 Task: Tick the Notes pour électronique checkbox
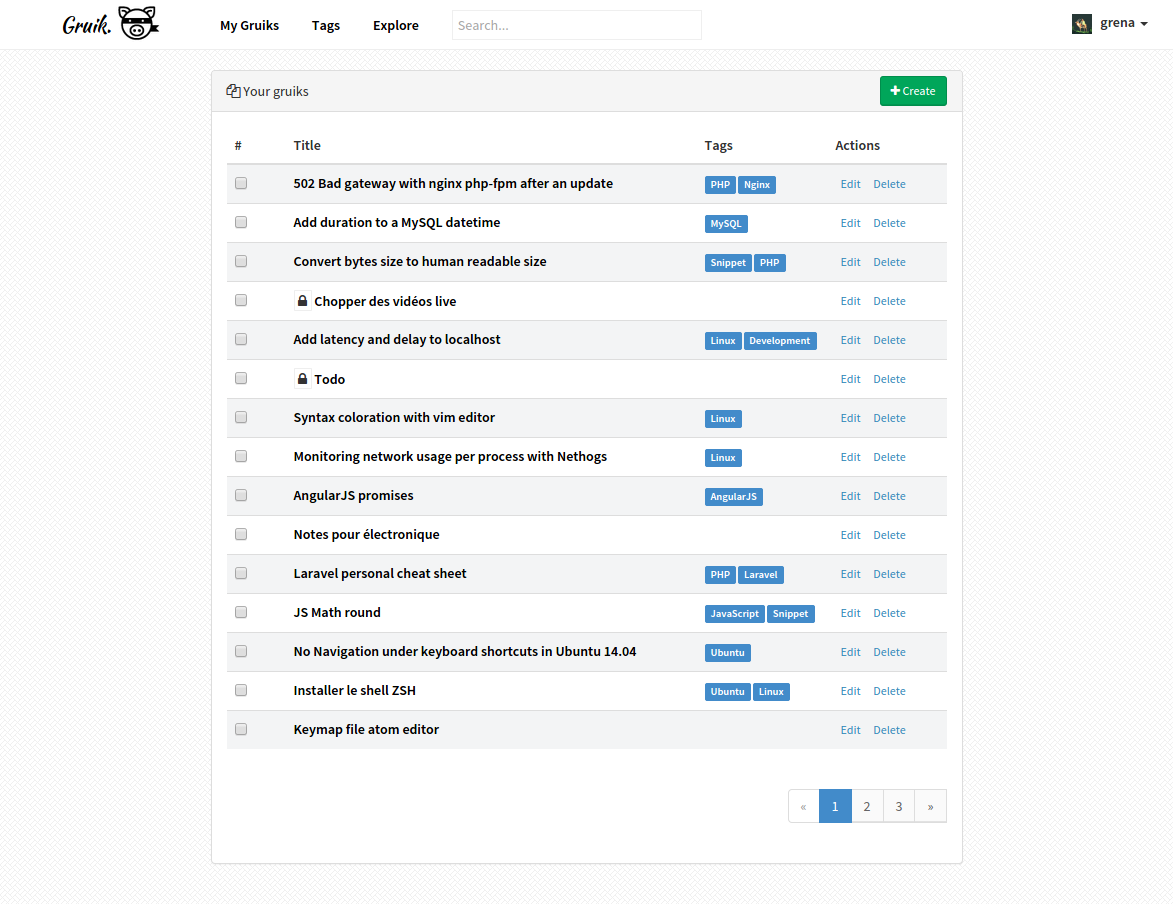(241, 534)
